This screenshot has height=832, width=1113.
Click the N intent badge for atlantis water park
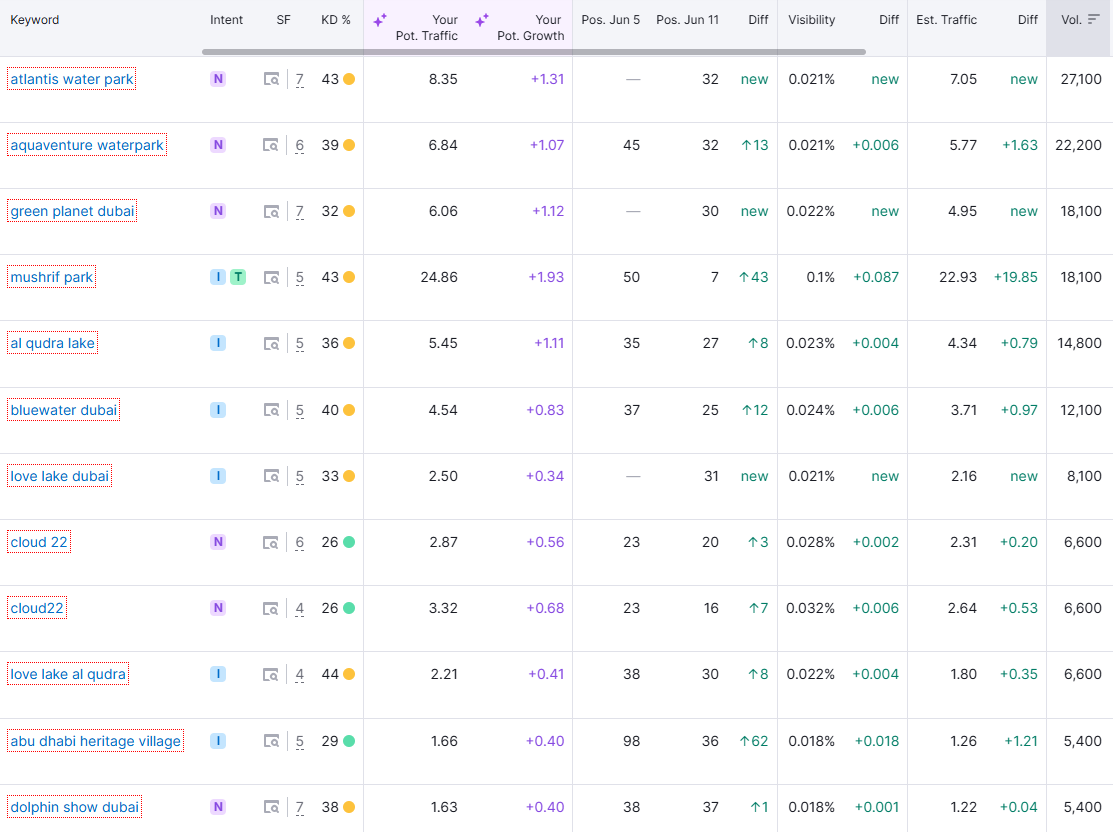[218, 79]
